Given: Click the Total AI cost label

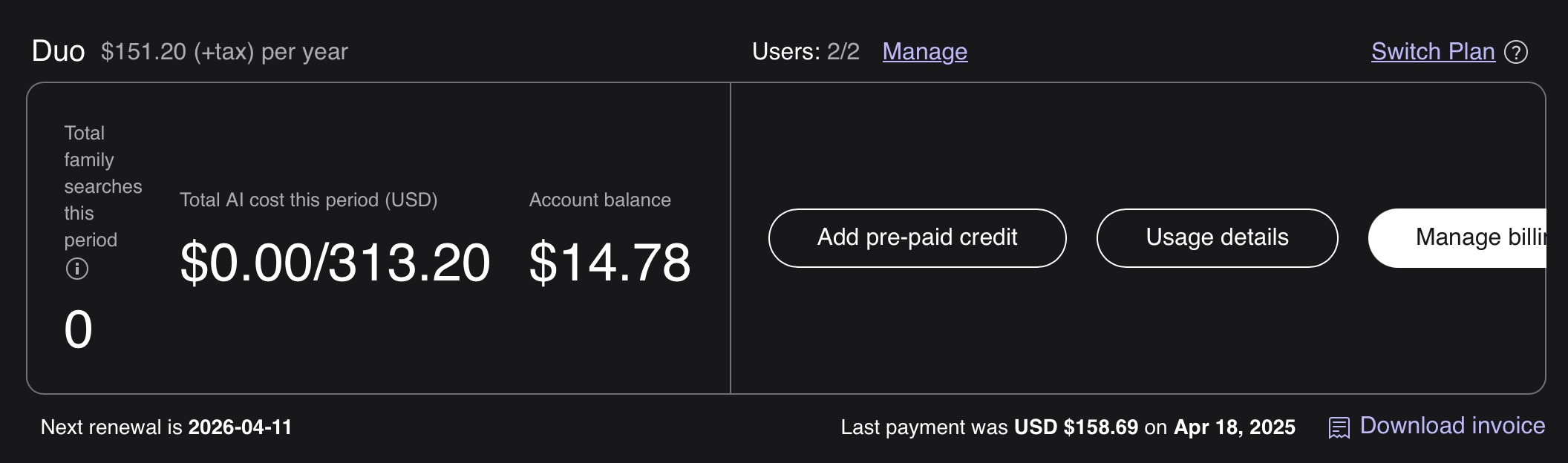Looking at the screenshot, I should click(308, 200).
